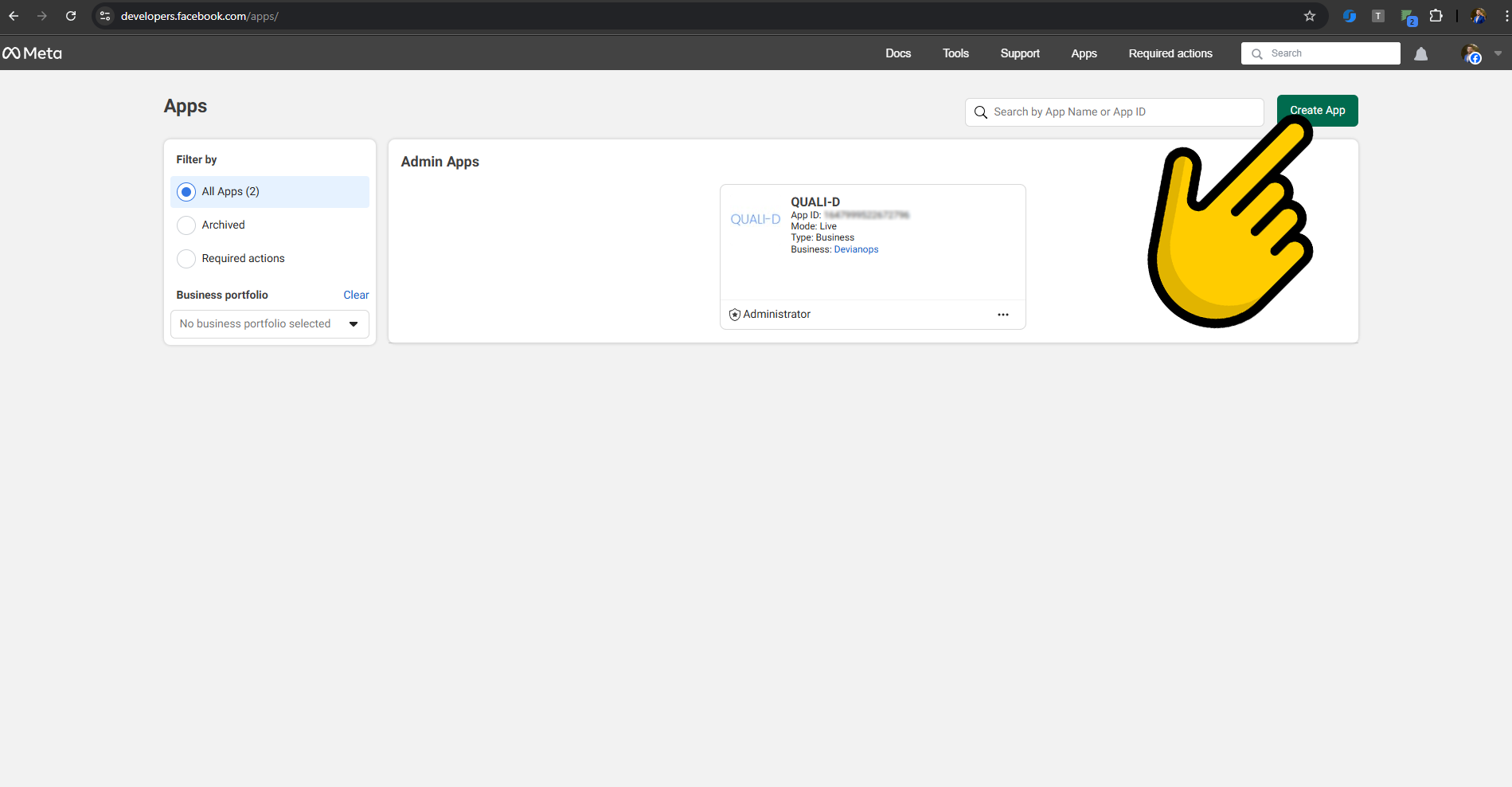Clear the business portfolio filter
This screenshot has height=787, width=1512.
[356, 295]
